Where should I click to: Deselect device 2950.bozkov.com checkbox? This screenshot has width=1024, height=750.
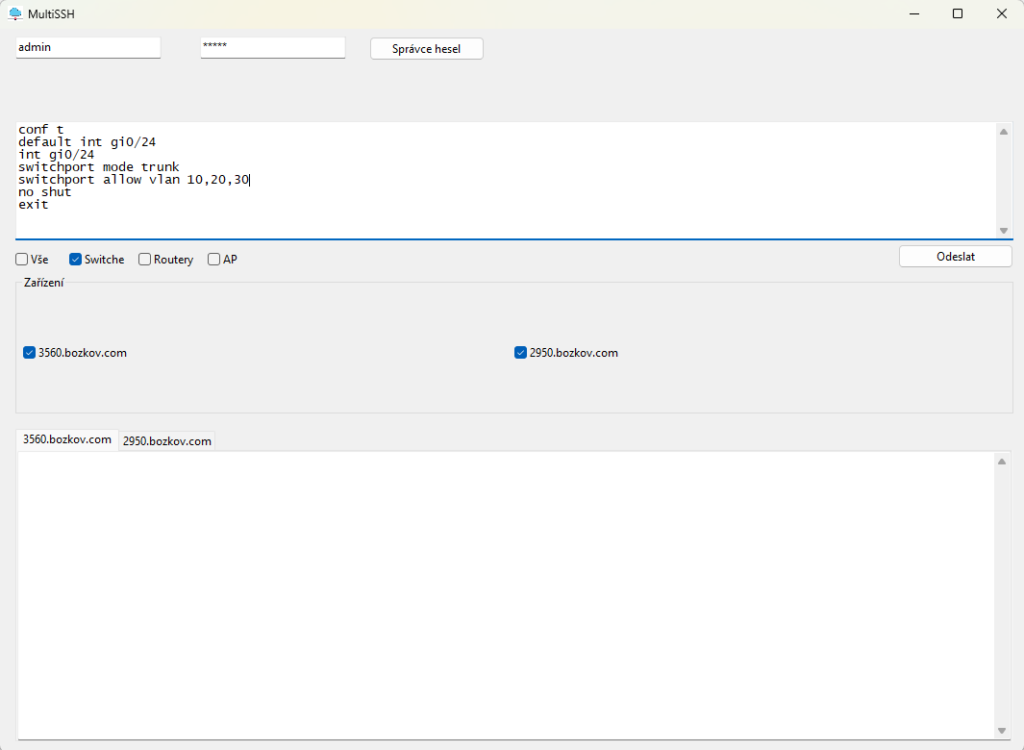[520, 353]
